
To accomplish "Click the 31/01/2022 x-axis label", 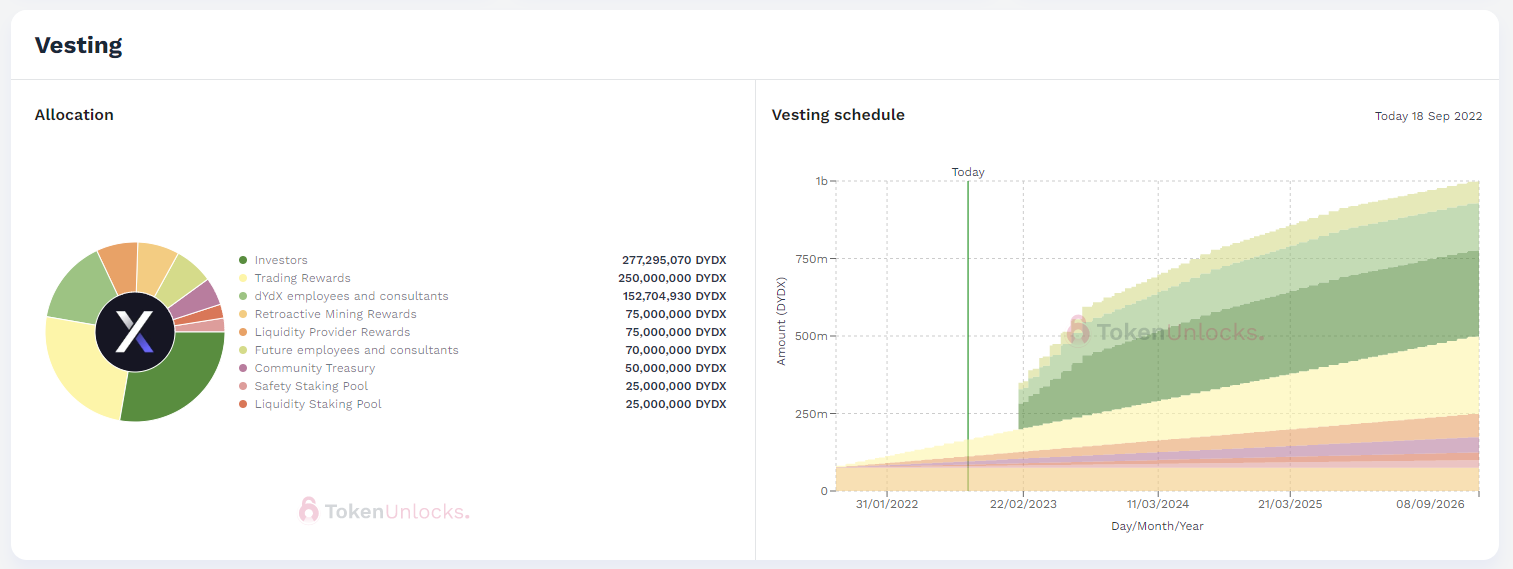I will coord(887,504).
